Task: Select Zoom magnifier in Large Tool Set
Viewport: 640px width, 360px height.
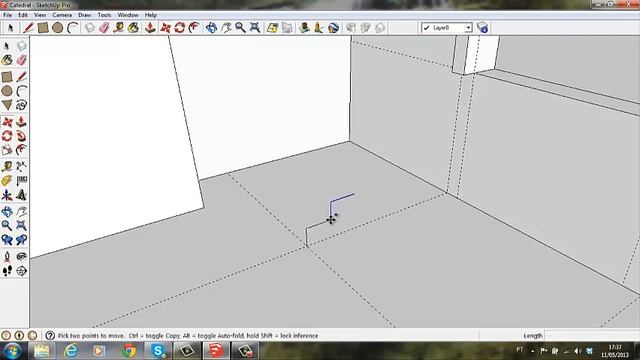Action: click(x=7, y=225)
